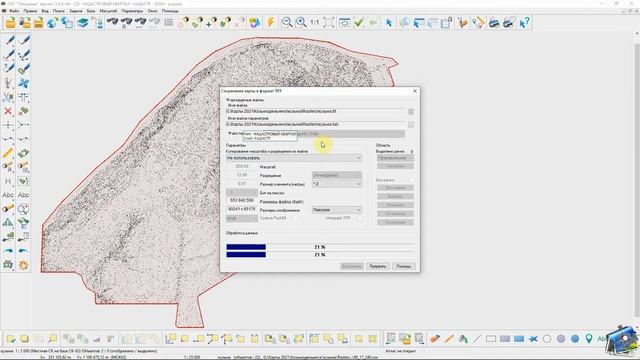Image resolution: width=640 pixels, height=360 pixels.
Task: Click browse button beside TIFF file name
Action: pos(411,111)
